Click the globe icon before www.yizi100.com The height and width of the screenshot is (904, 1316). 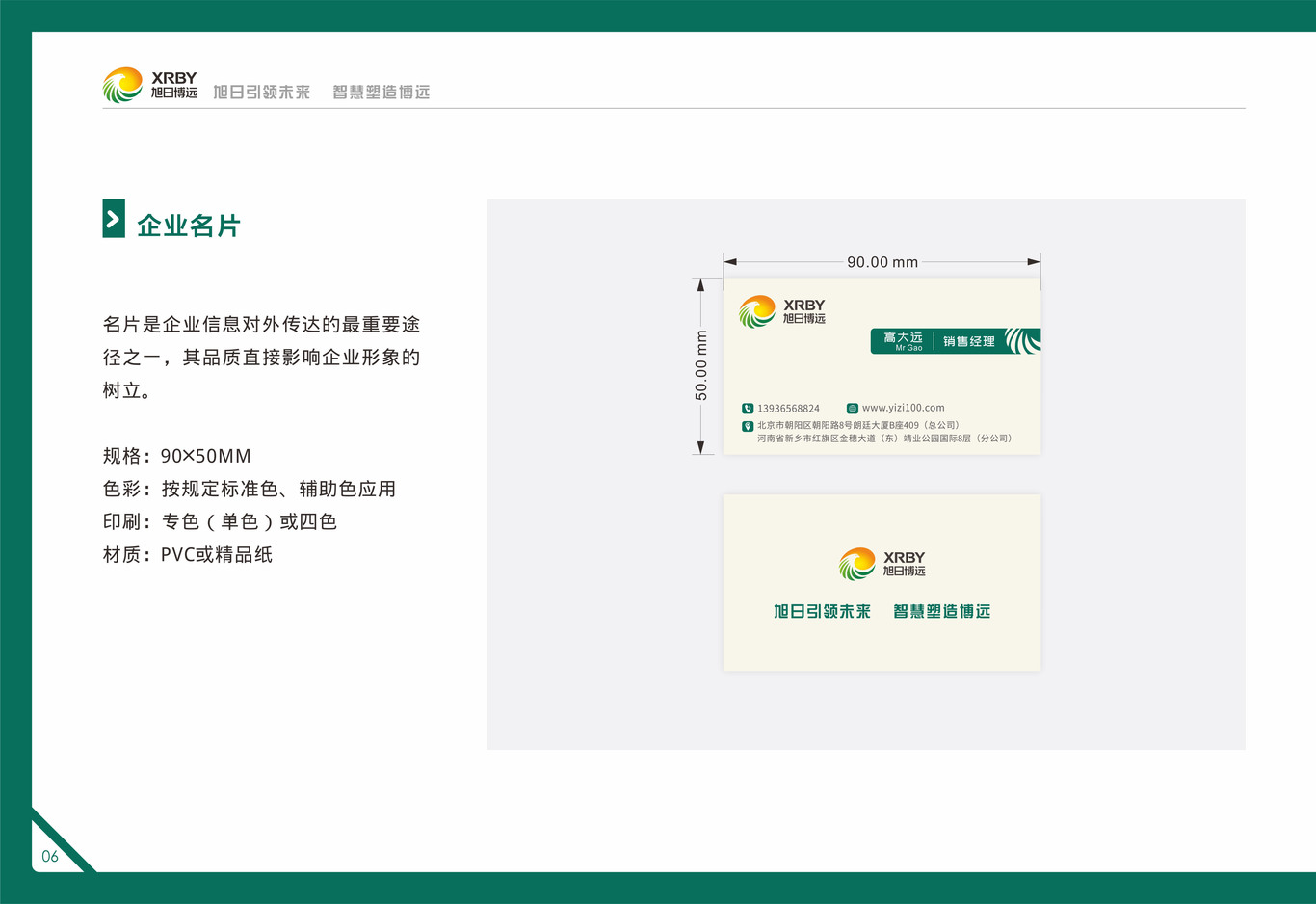coord(852,409)
